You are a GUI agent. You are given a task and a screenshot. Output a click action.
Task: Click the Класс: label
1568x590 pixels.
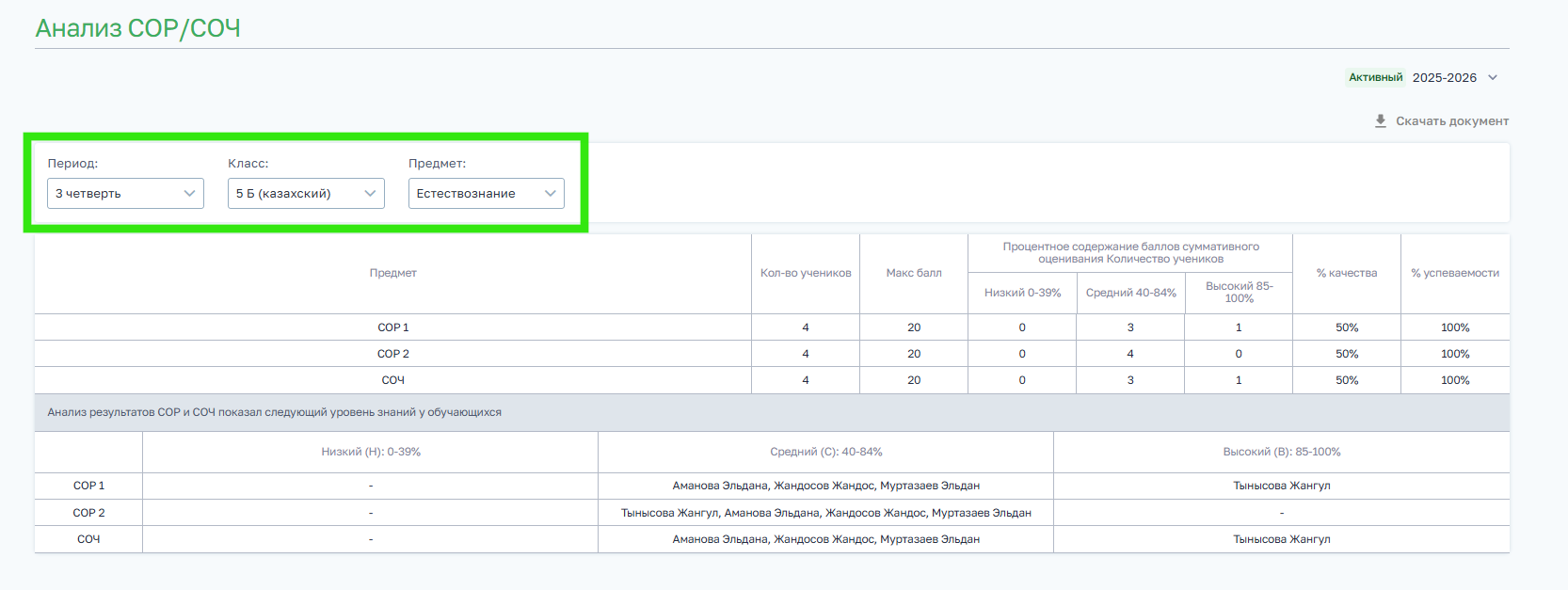248,163
